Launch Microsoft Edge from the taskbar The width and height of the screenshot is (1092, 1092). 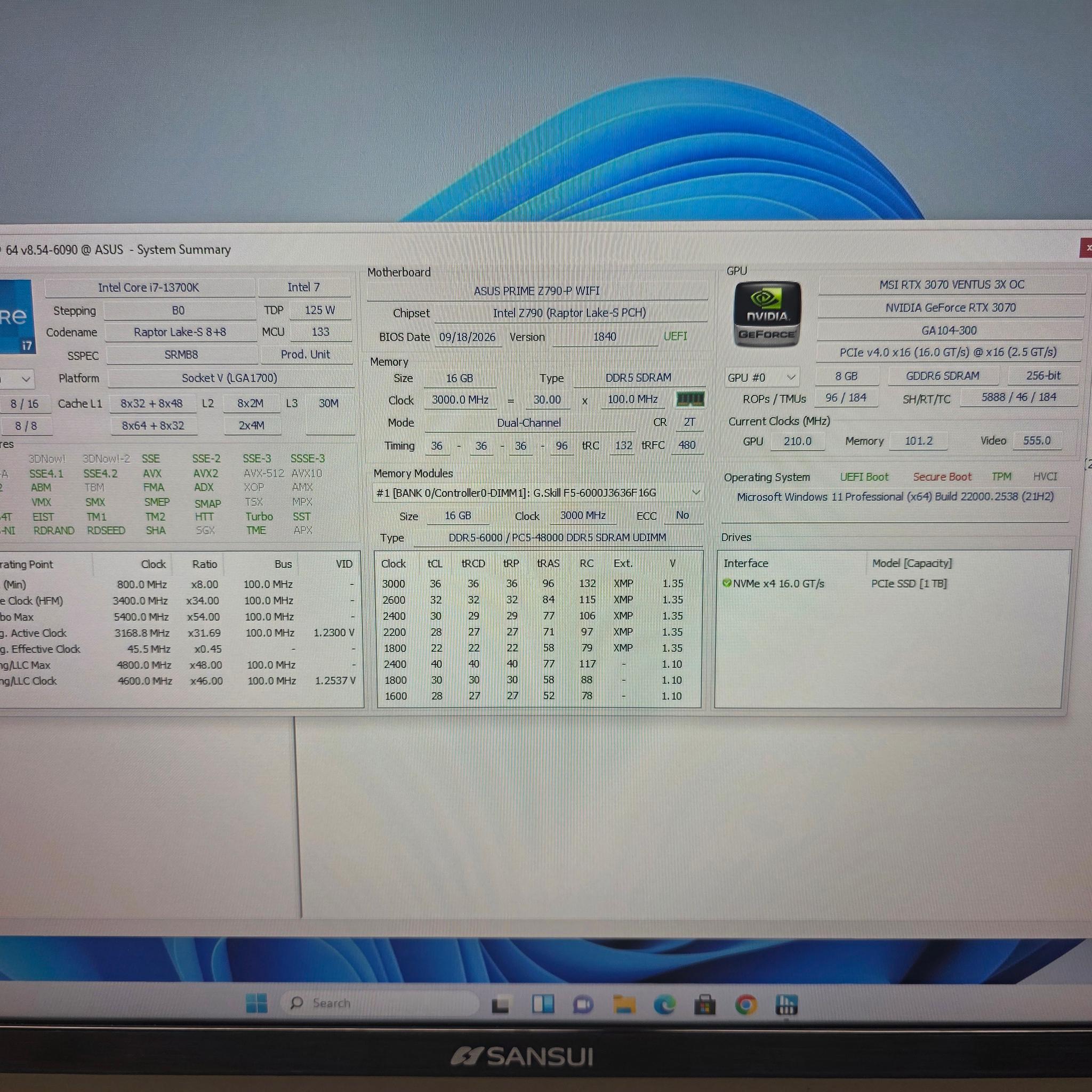coord(665,1005)
